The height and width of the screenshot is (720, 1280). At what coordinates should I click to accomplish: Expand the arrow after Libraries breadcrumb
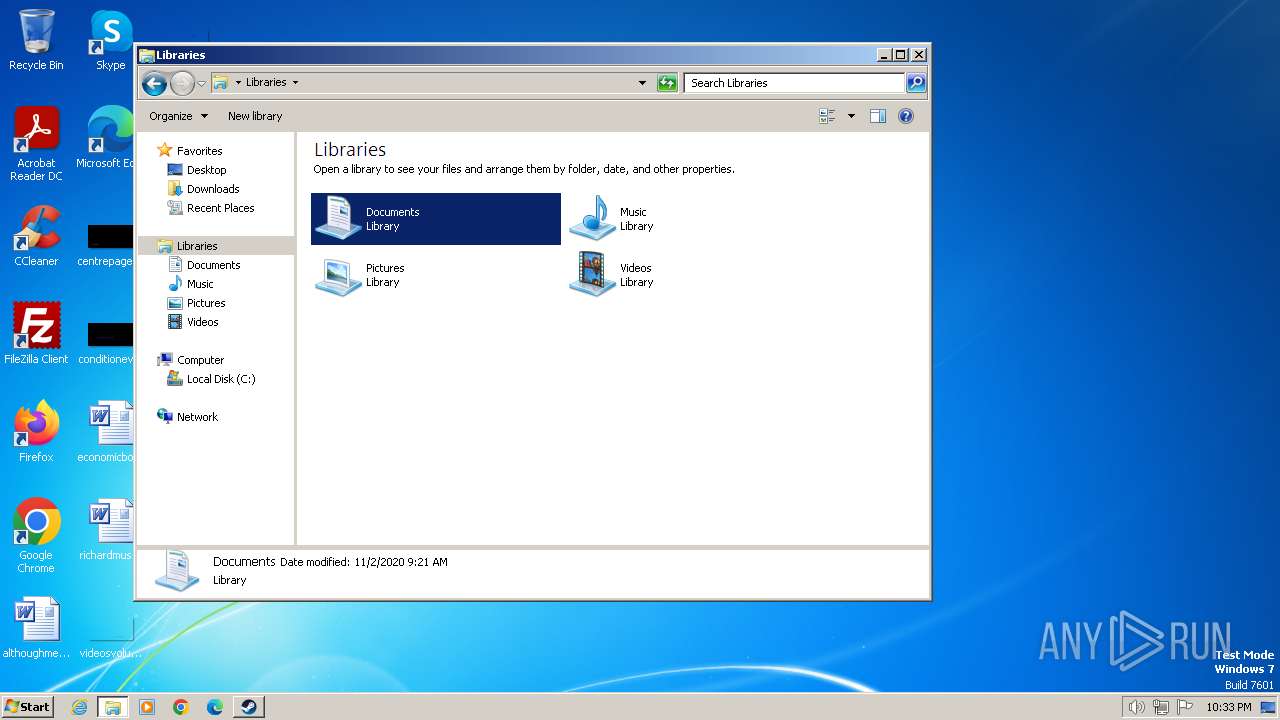point(295,82)
